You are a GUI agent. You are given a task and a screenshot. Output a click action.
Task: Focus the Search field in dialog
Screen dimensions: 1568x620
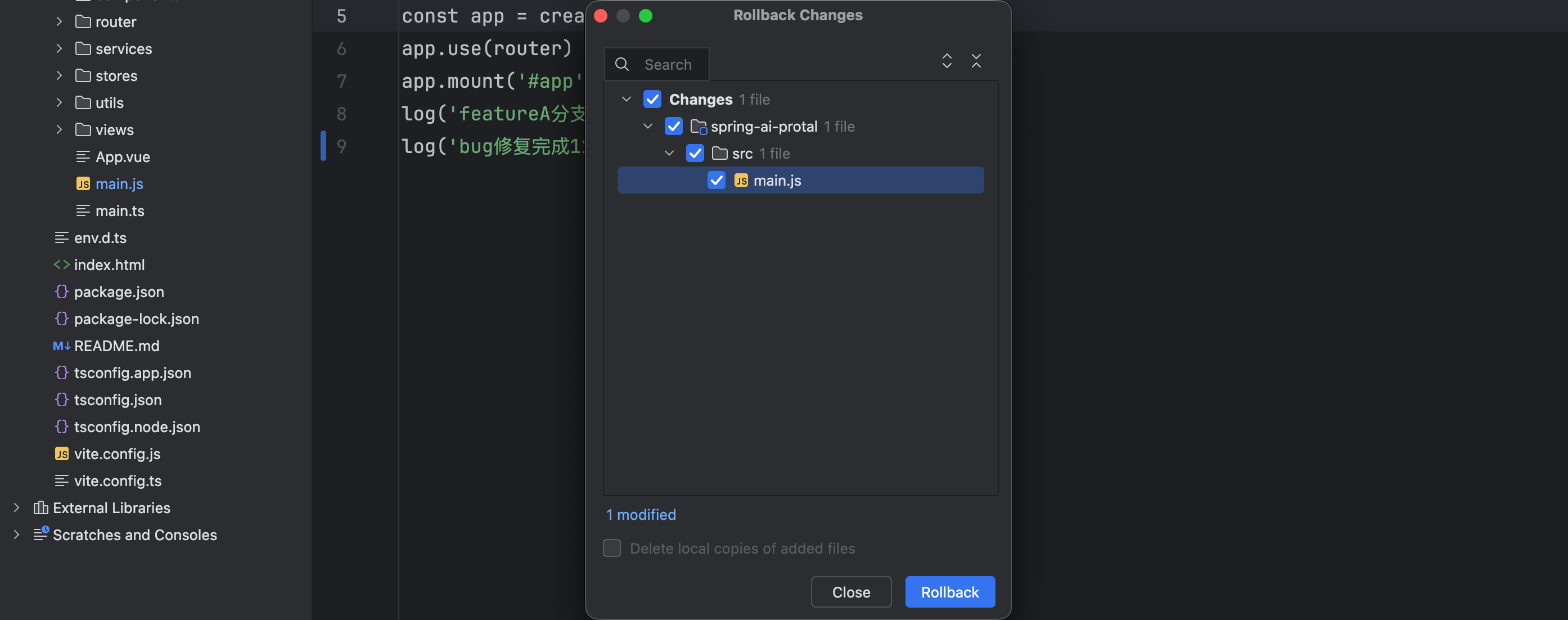click(668, 64)
